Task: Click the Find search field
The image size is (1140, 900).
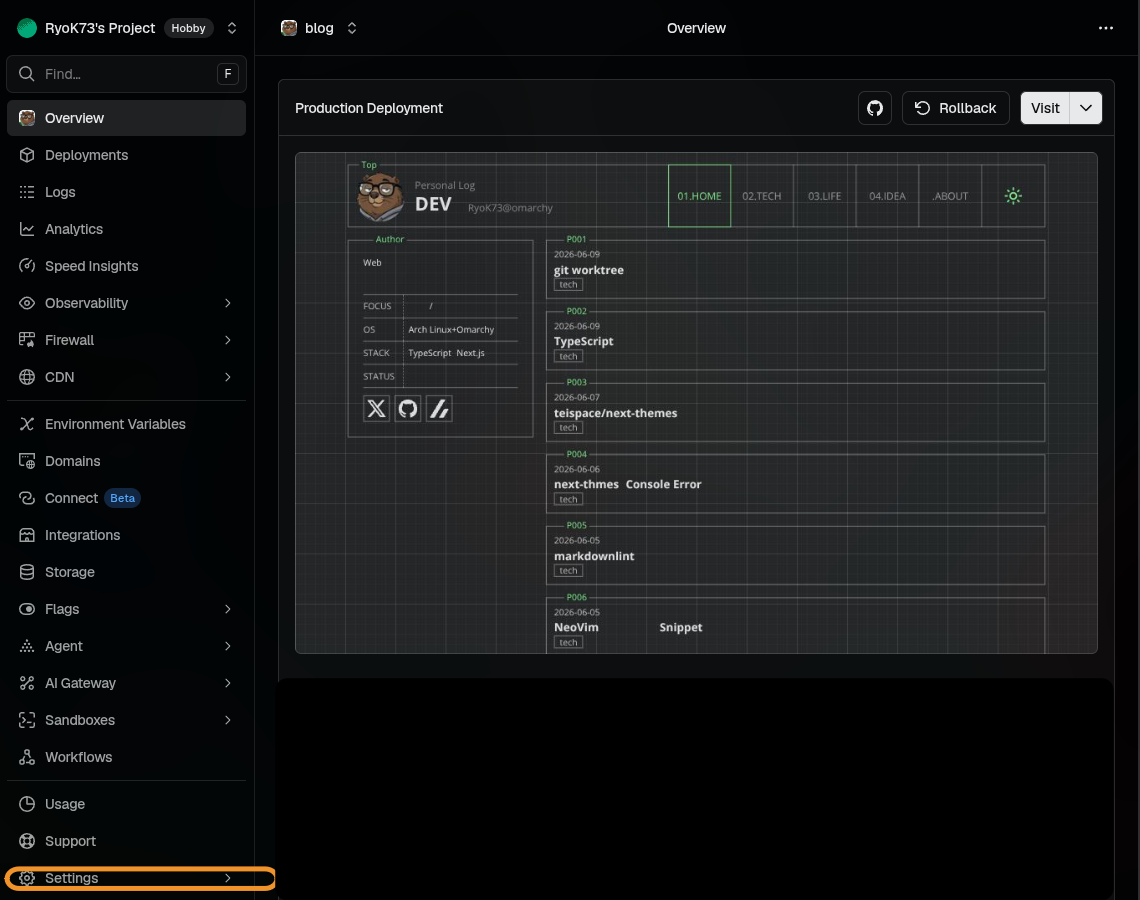Action: tap(127, 73)
